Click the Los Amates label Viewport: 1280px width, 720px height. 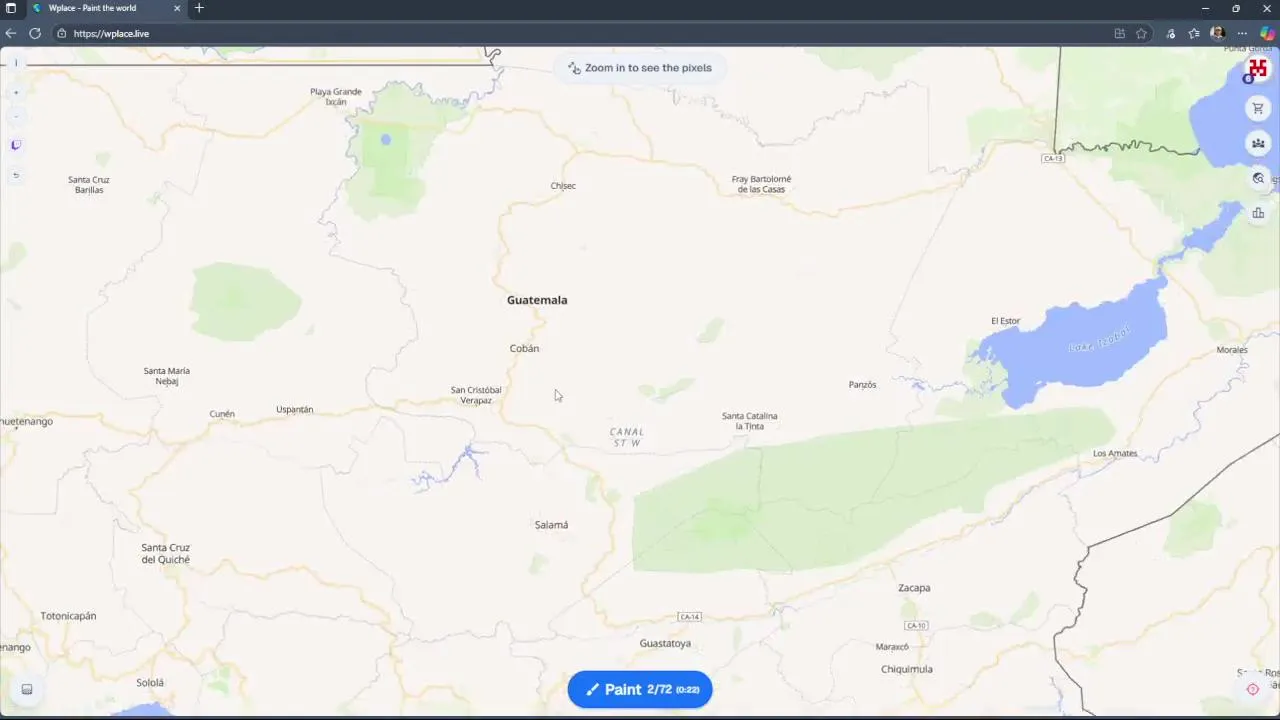[1115, 453]
